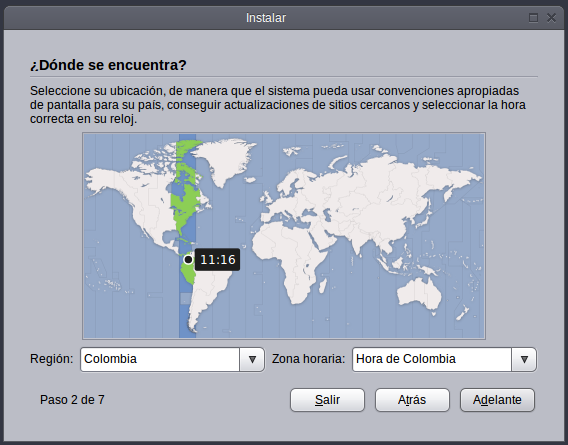Close the Instalar window
Image resolution: width=568 pixels, height=445 pixels.
551,18
